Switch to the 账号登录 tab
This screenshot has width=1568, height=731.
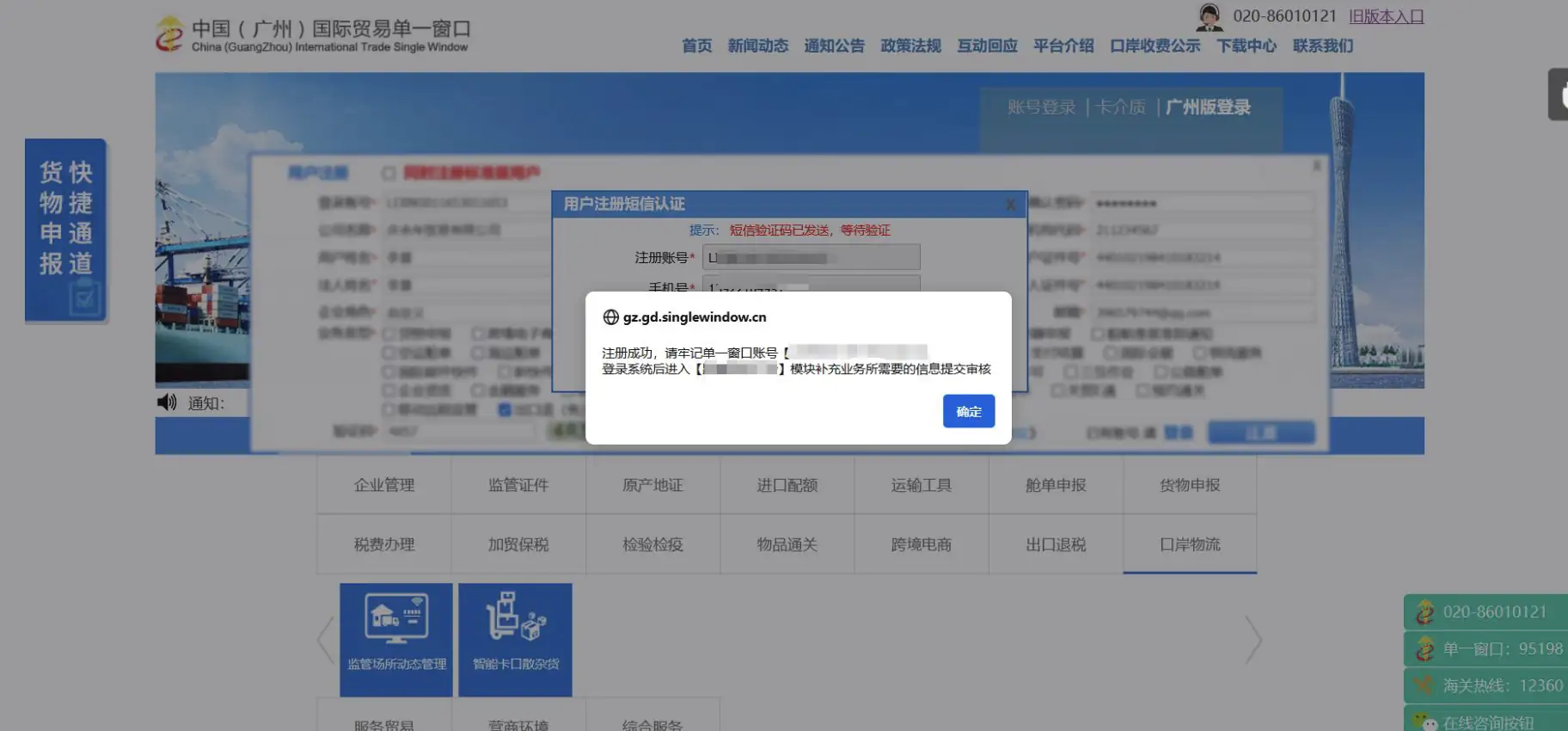click(1041, 107)
